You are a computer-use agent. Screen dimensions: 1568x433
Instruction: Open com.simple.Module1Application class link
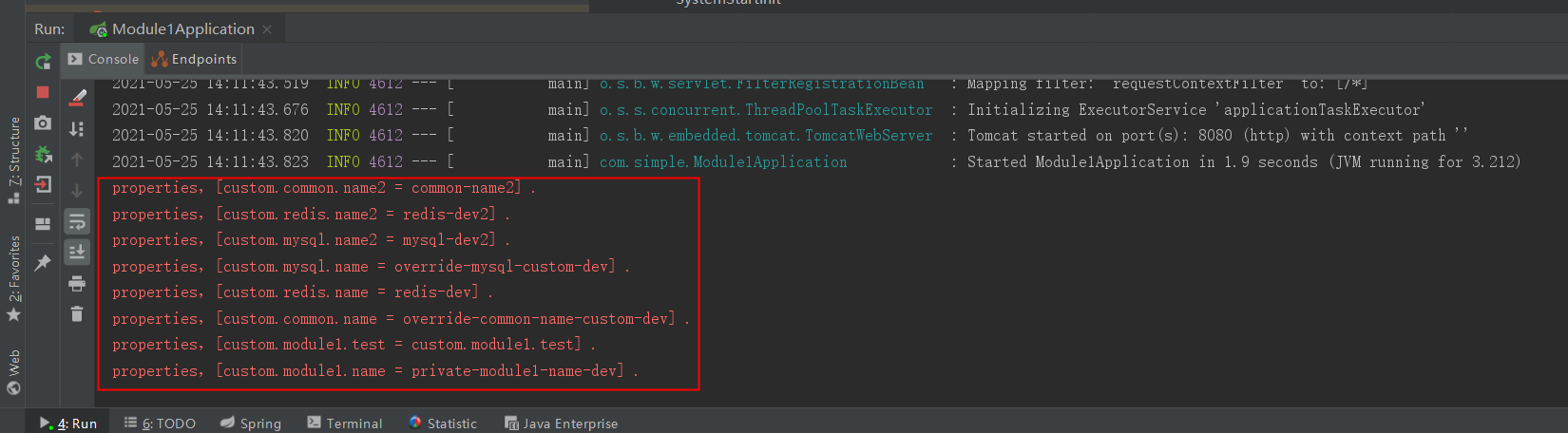coord(723,162)
